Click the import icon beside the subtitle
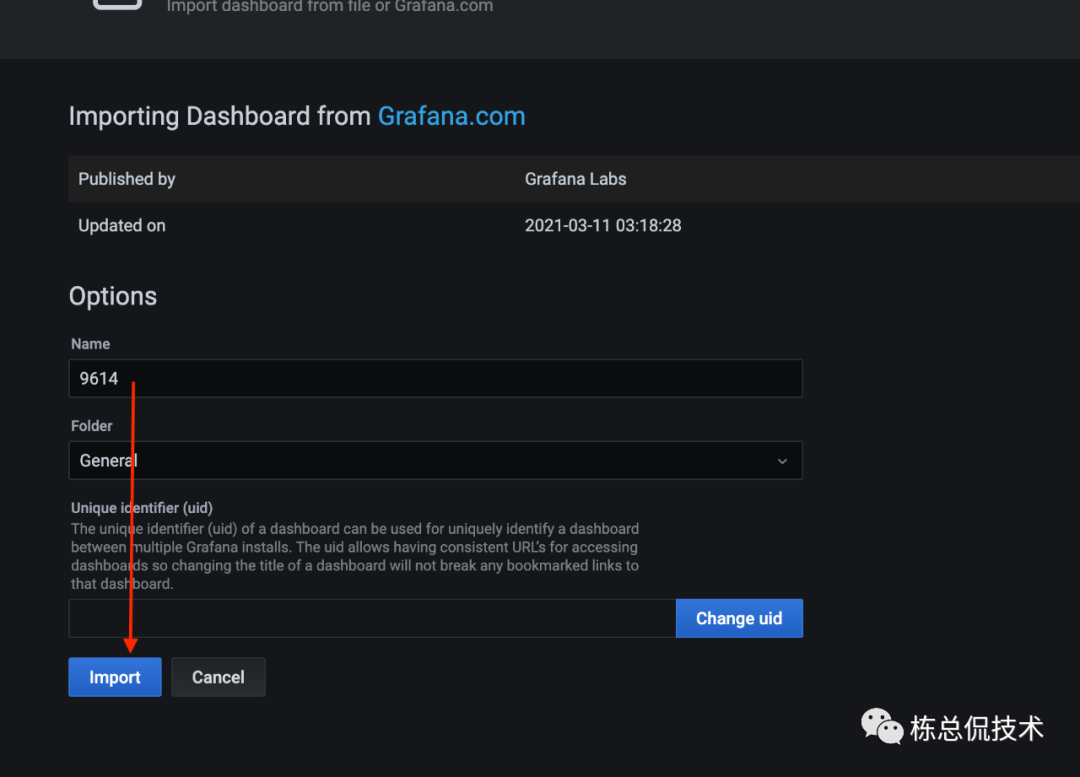The width and height of the screenshot is (1080, 777). 118,3
